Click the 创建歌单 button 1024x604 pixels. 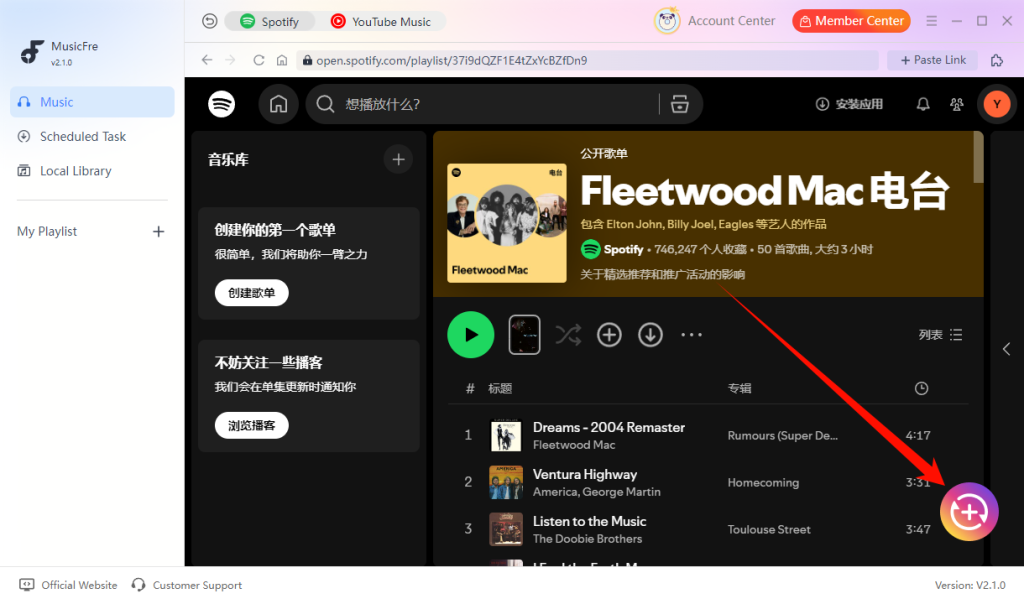point(251,293)
